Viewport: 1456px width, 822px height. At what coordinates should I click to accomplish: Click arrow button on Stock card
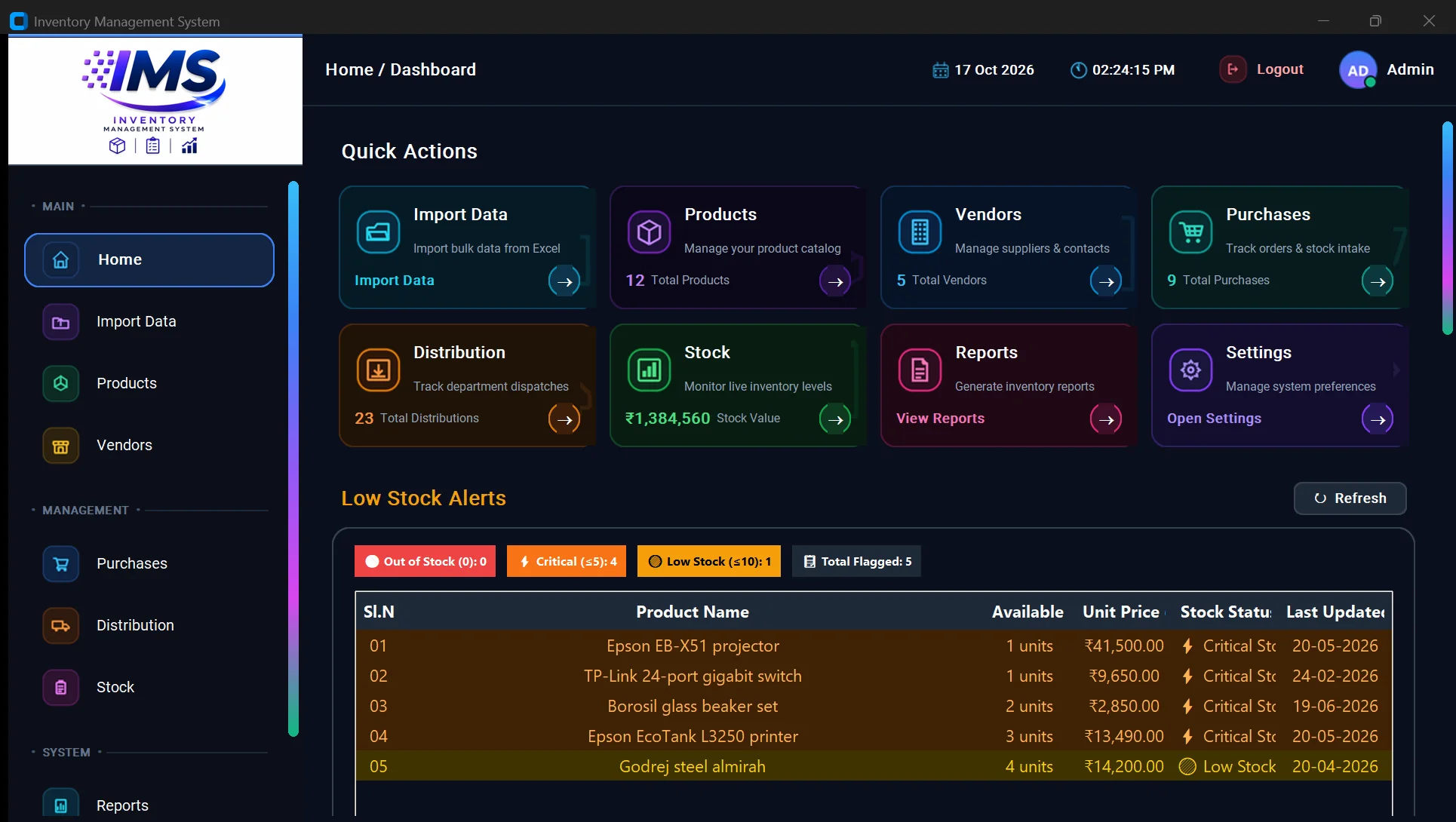pos(835,419)
